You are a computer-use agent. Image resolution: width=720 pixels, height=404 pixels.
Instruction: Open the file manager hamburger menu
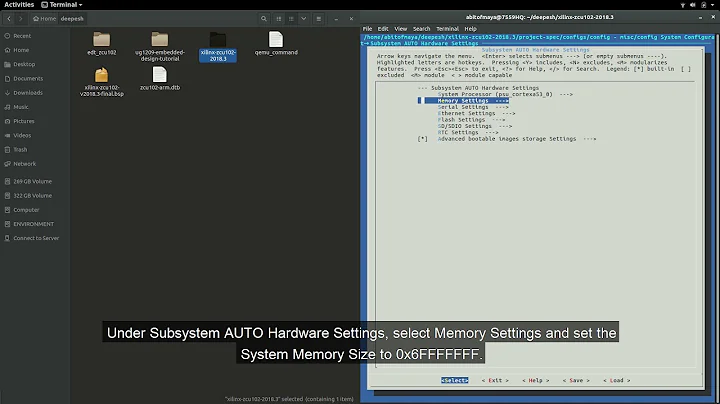pos(319,19)
